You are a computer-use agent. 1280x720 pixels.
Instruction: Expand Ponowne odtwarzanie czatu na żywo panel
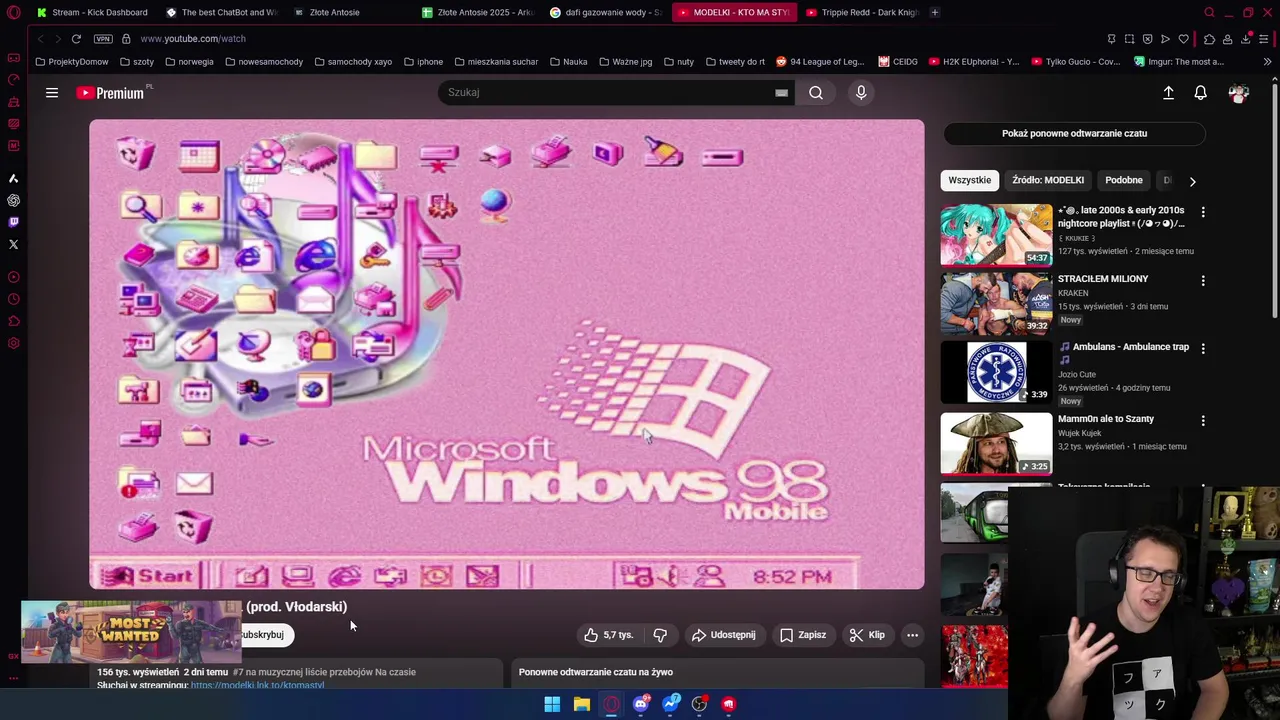[716, 673]
